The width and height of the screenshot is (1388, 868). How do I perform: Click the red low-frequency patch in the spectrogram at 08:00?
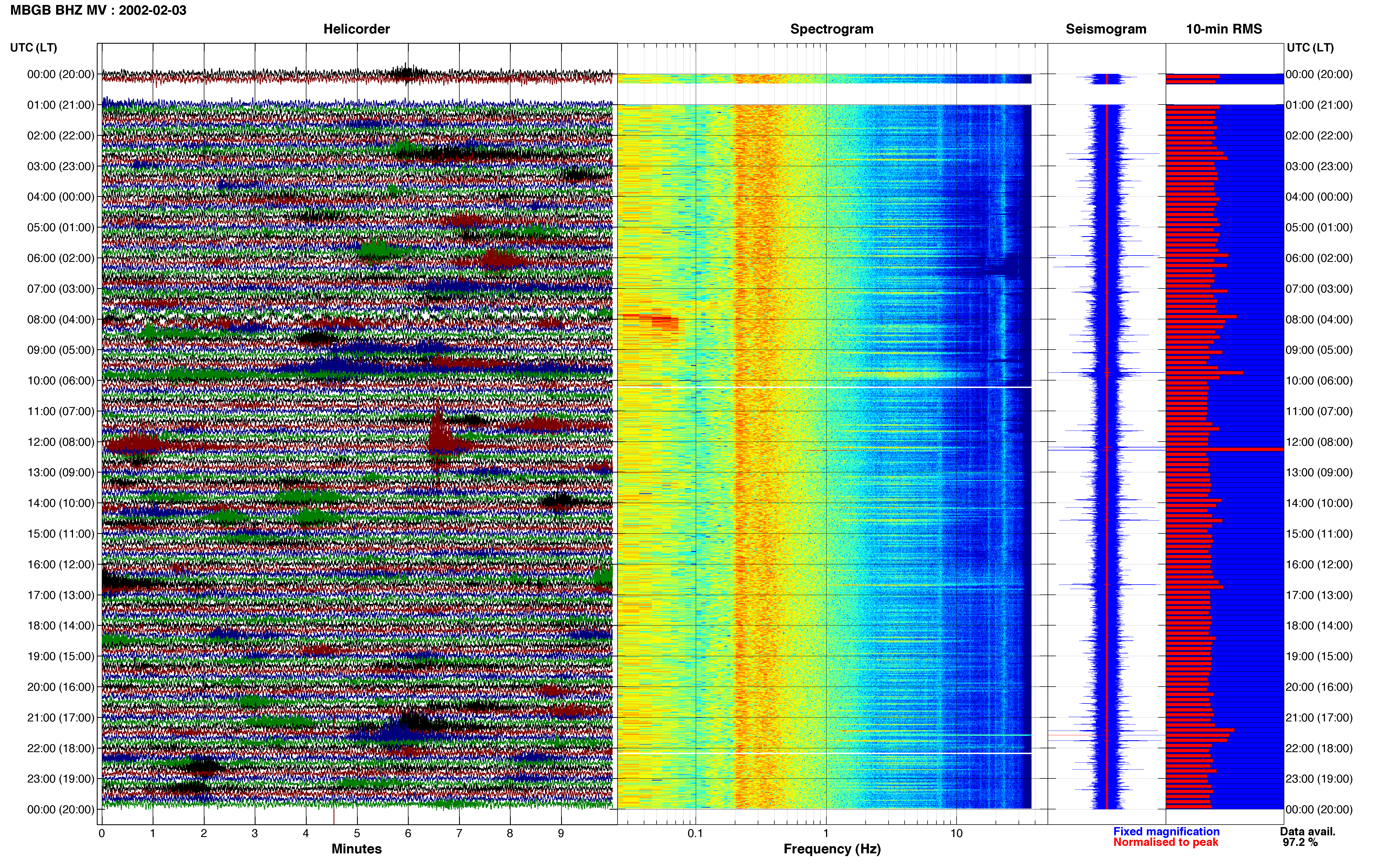click(652, 322)
